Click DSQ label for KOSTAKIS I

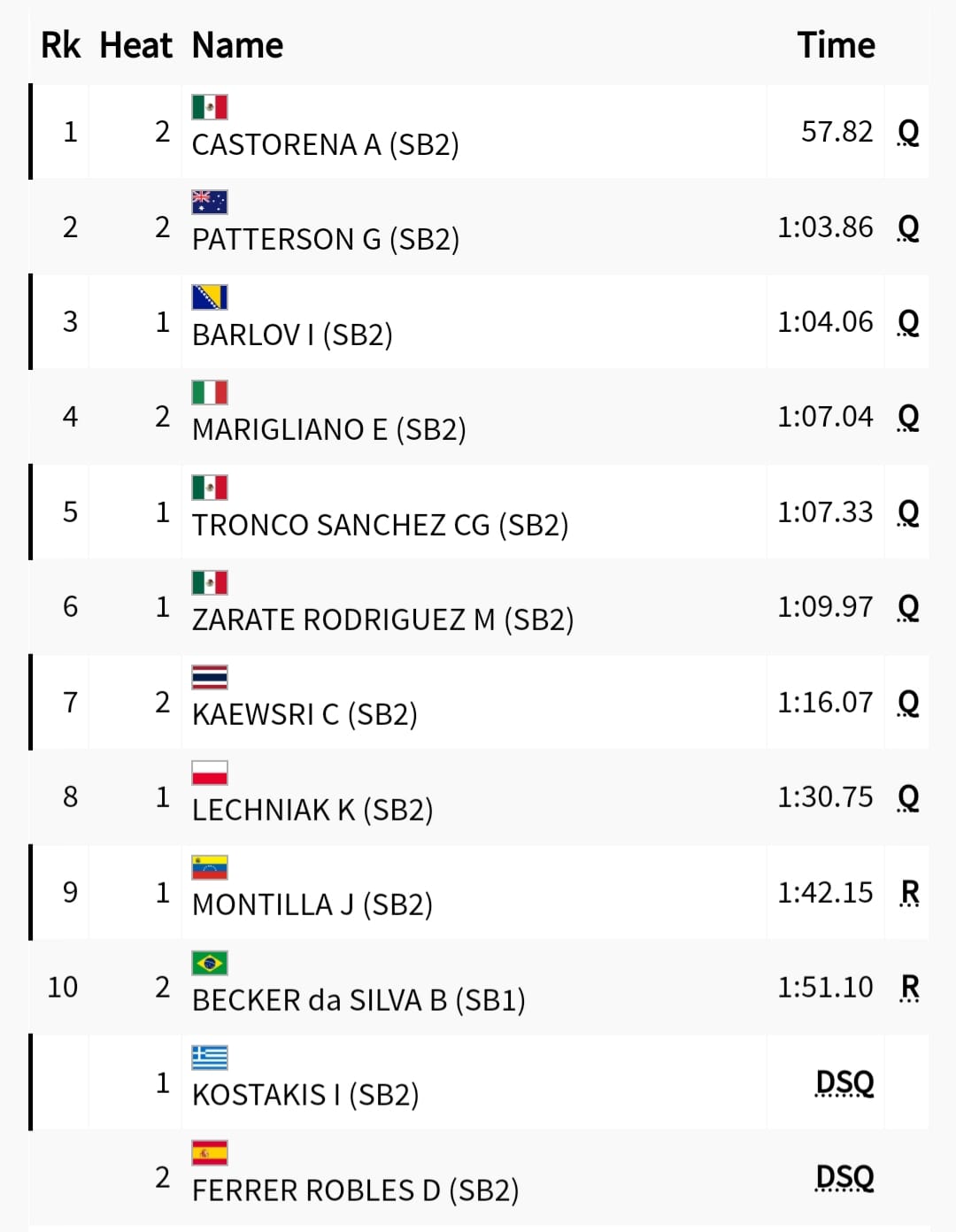click(x=844, y=1082)
